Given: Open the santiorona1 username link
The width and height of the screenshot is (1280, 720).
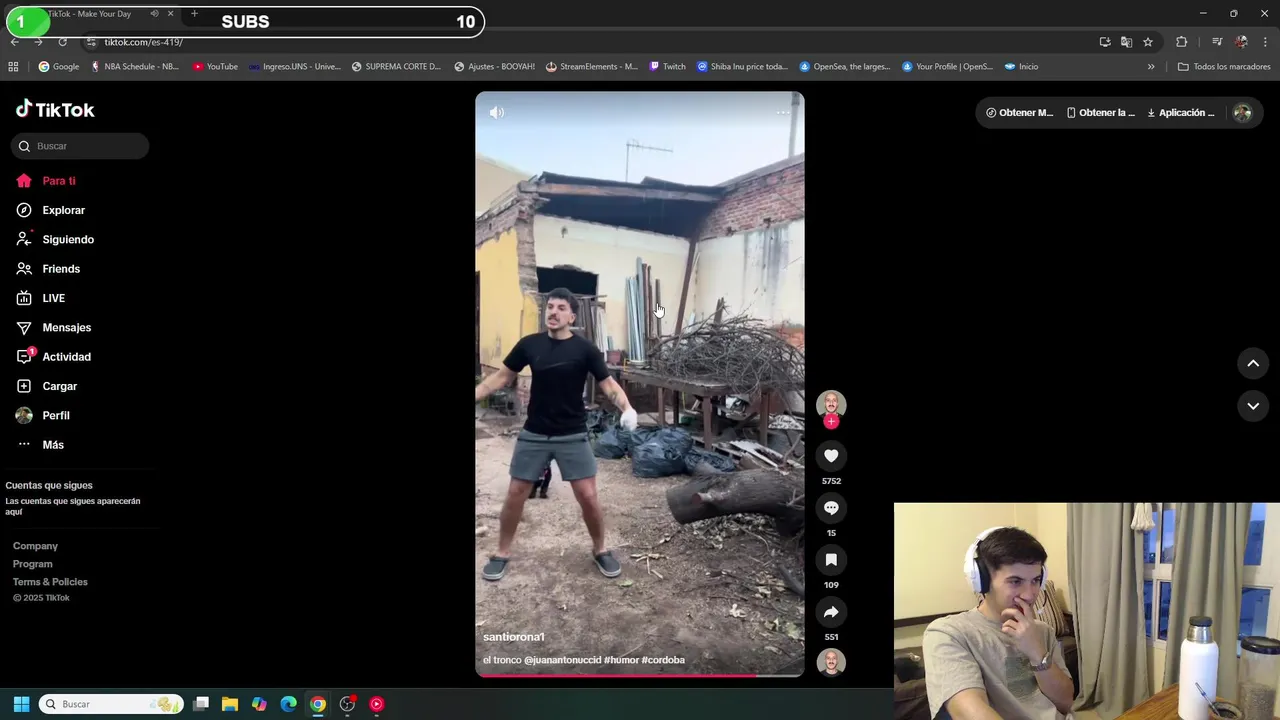Looking at the screenshot, I should tap(514, 637).
